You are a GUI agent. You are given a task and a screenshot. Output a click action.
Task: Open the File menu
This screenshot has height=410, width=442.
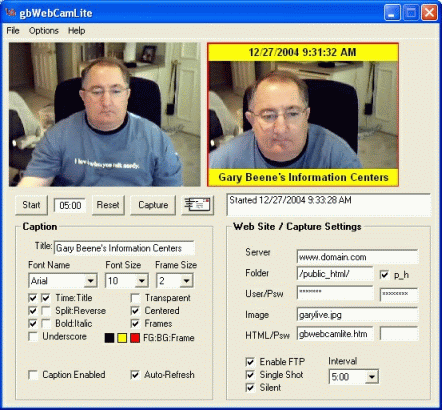point(13,31)
